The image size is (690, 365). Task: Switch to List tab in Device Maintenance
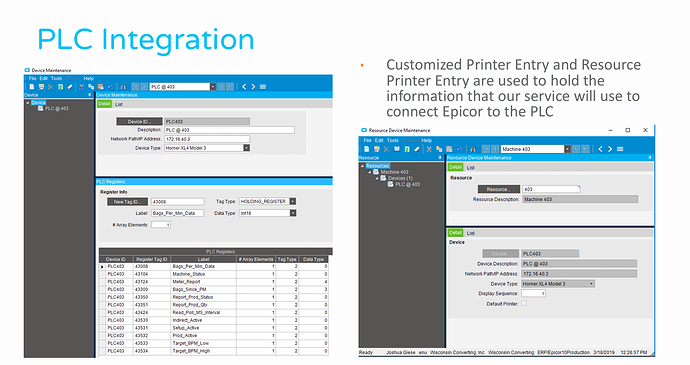point(119,104)
